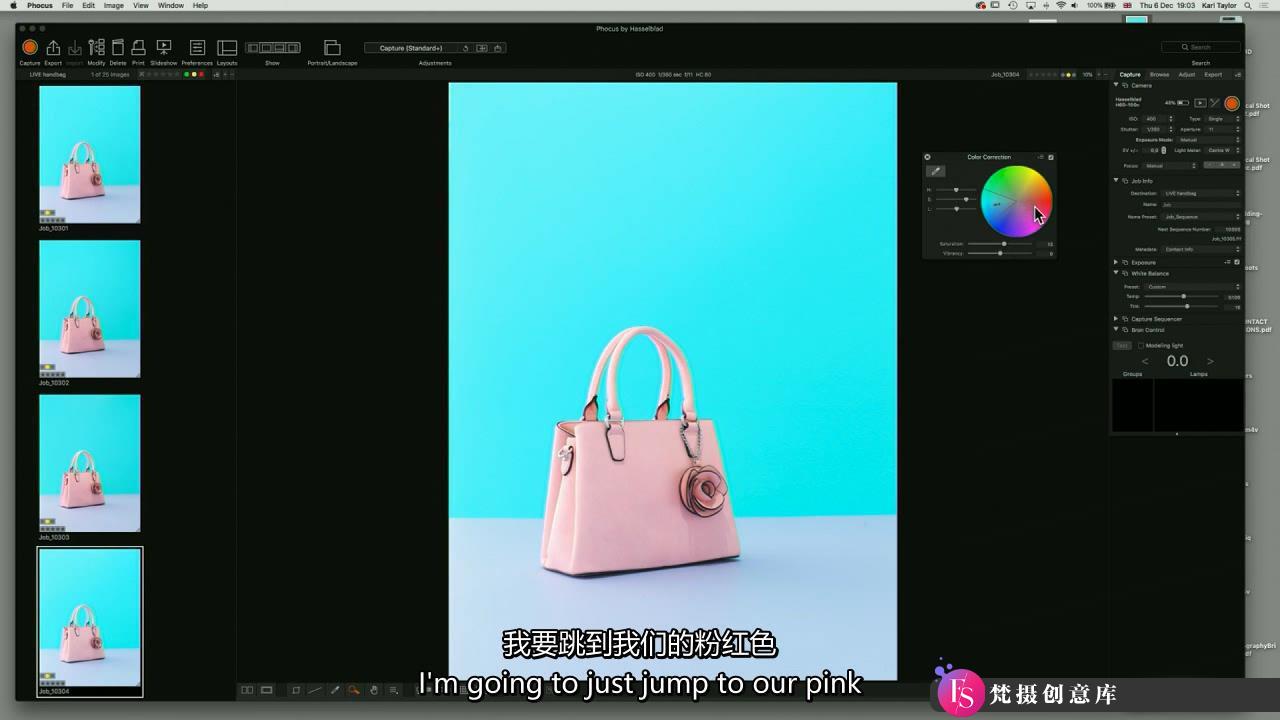Open the View menu
This screenshot has width=1280, height=720.
coord(141,5)
